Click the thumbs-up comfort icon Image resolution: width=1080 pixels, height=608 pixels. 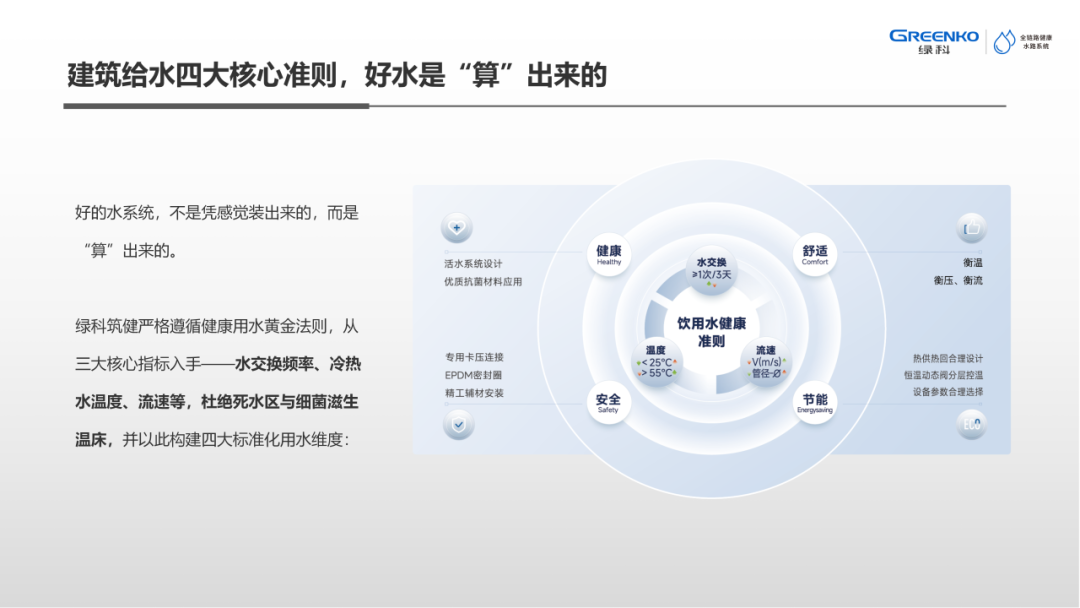pos(971,227)
